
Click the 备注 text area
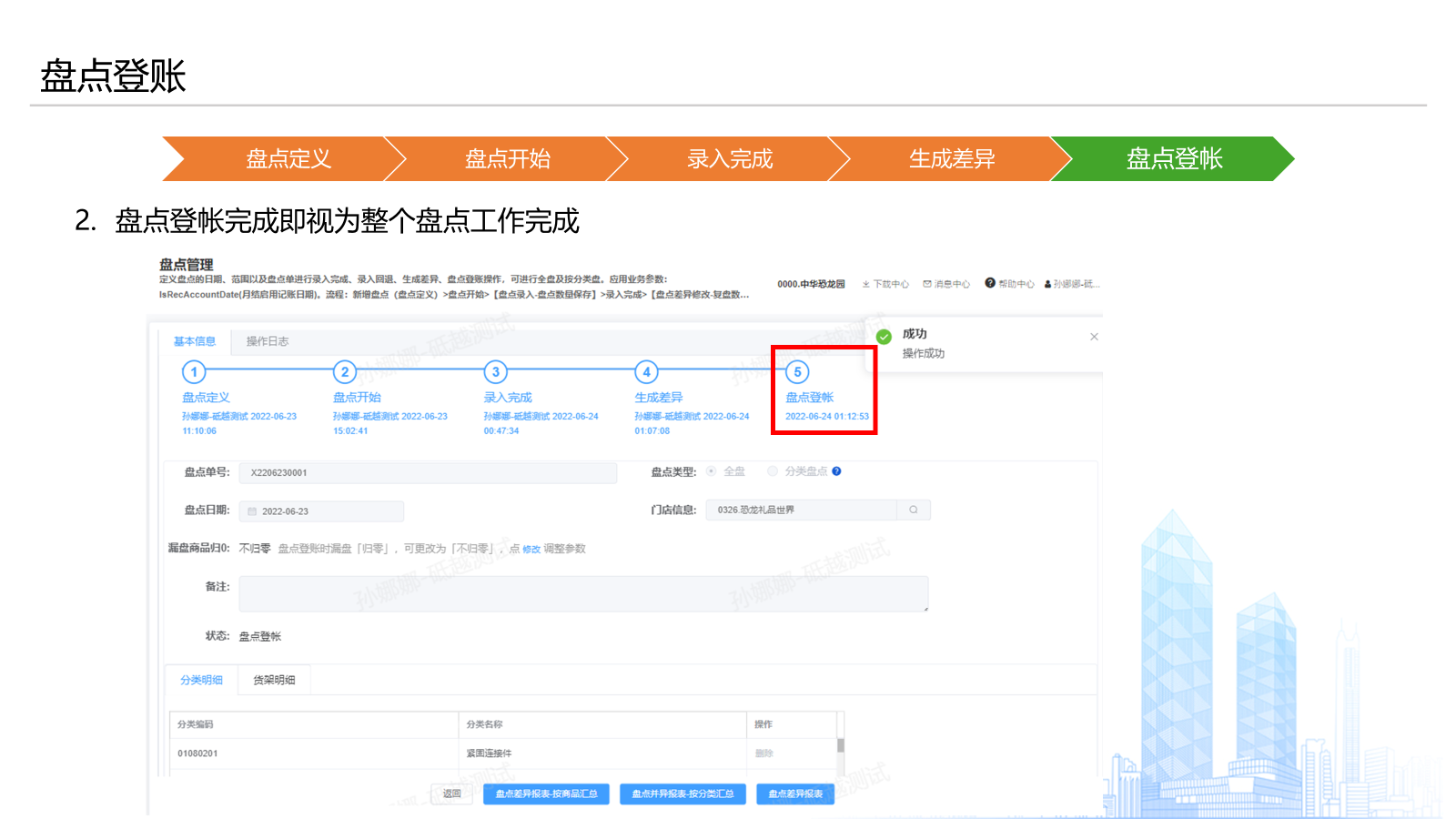click(x=583, y=593)
